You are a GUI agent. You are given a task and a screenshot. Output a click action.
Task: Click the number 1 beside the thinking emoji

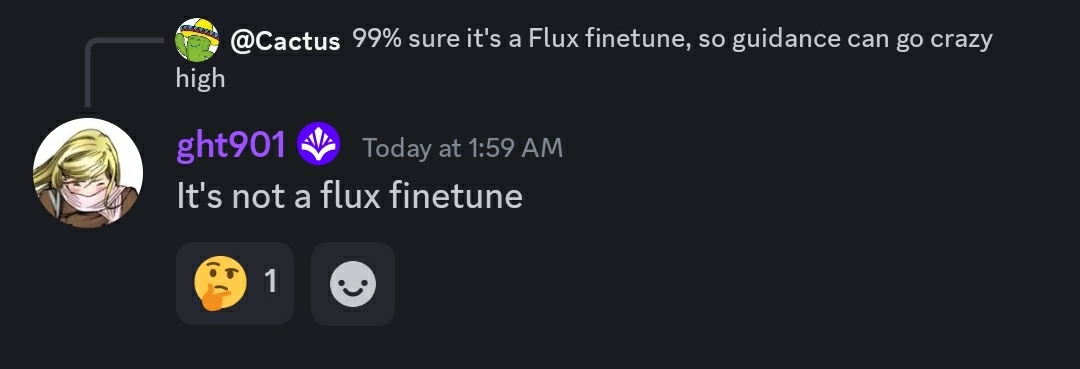point(271,282)
